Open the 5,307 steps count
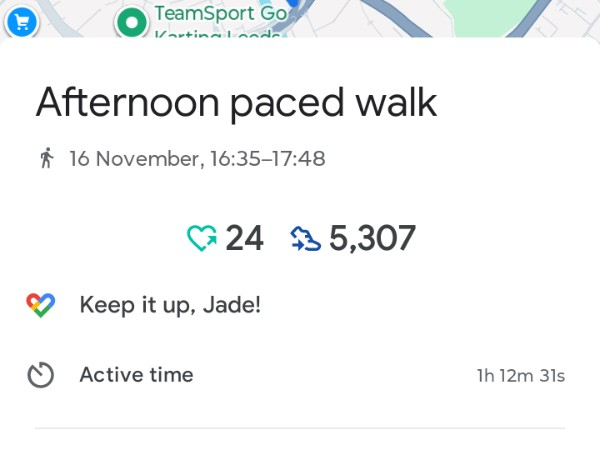This screenshot has height=450, width=600. point(371,238)
